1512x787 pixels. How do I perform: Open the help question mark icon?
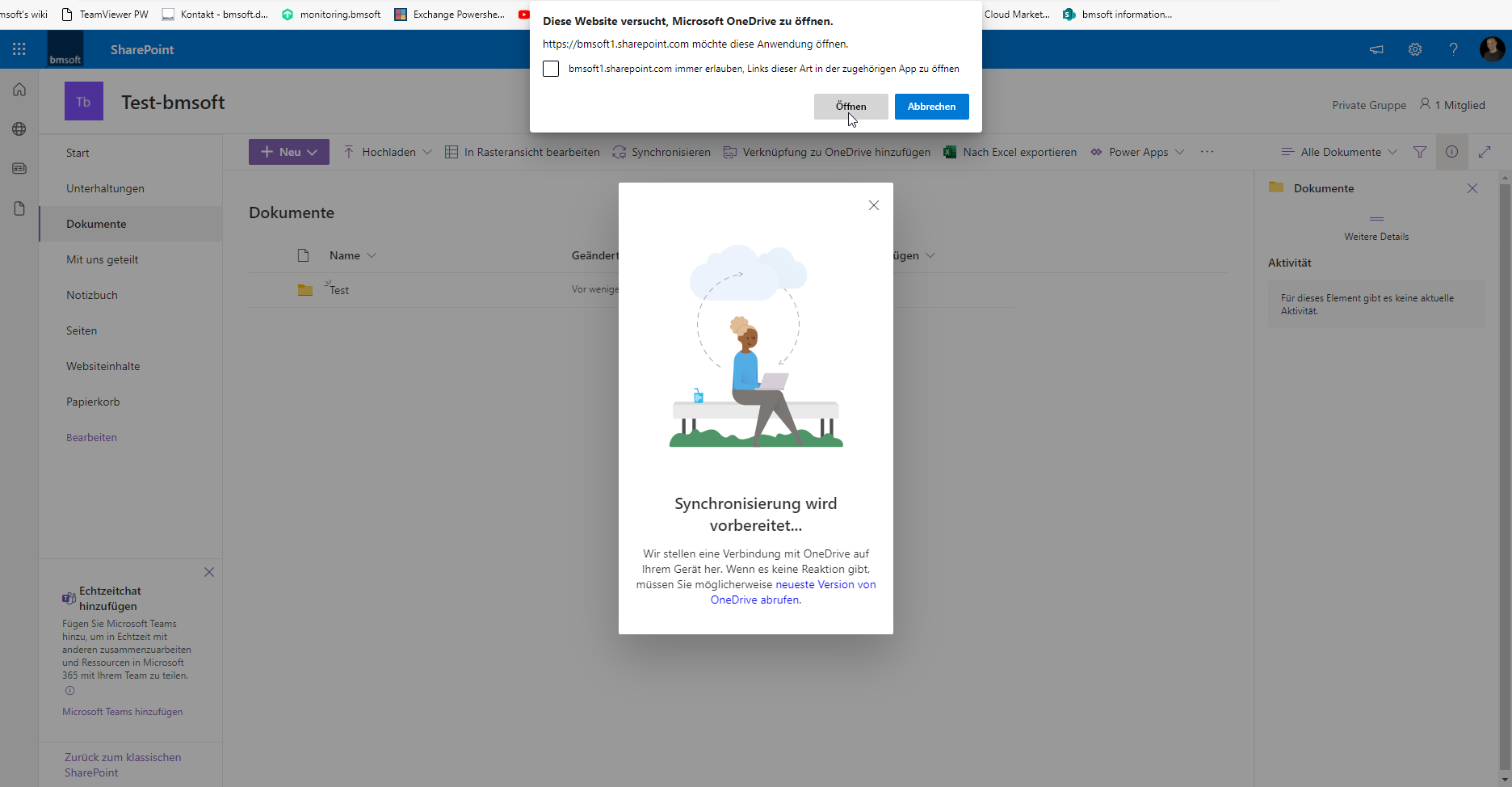pyautogui.click(x=1453, y=49)
